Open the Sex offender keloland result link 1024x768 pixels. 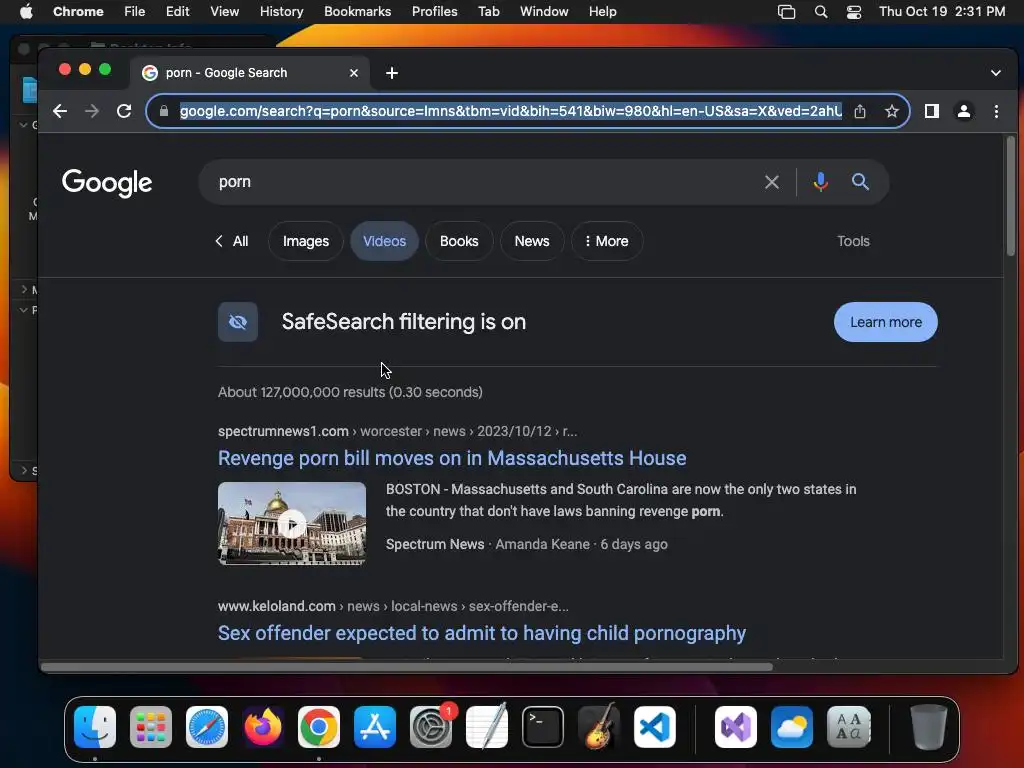(x=482, y=633)
